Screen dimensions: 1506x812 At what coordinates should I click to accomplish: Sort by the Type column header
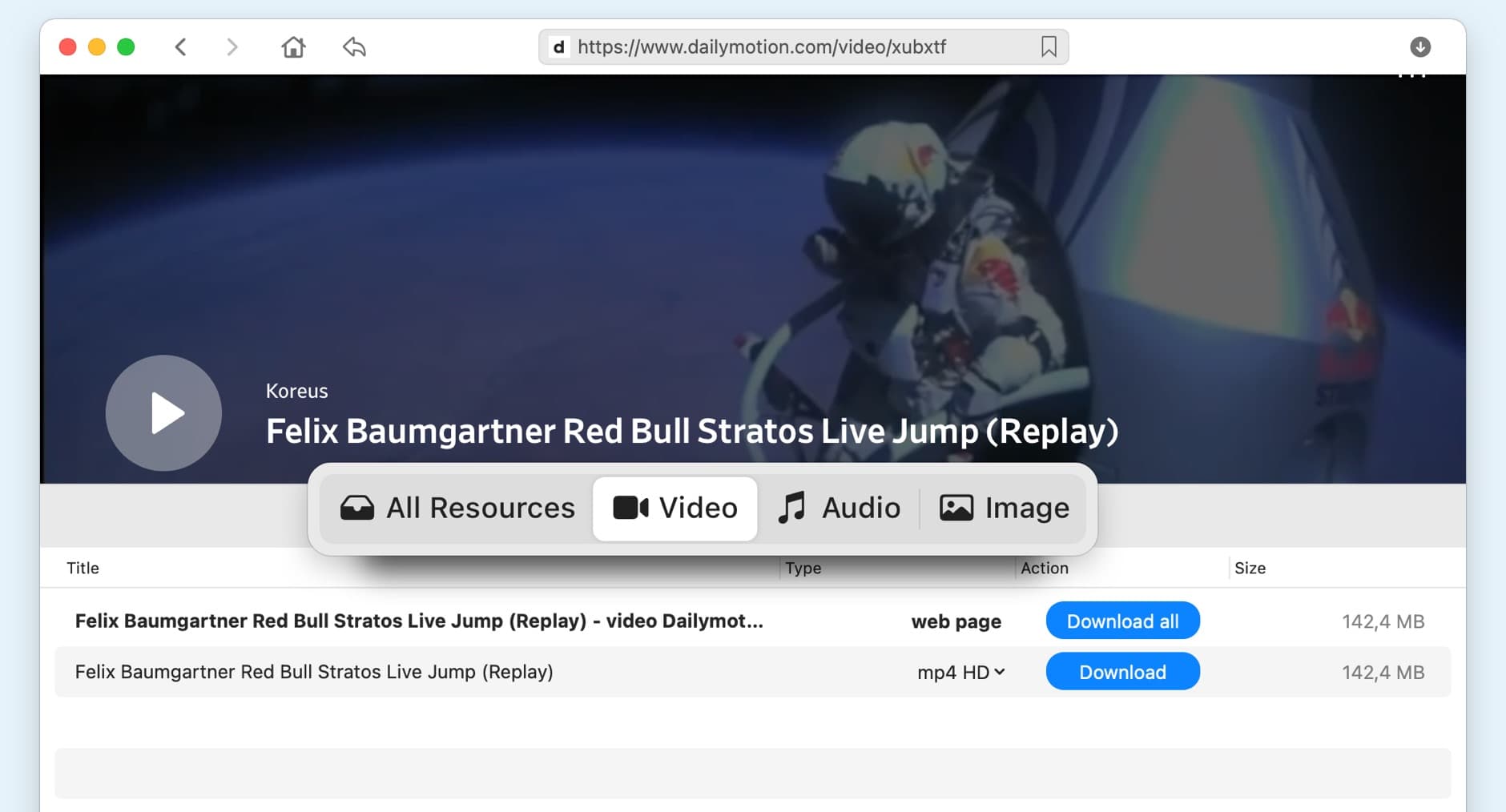(x=803, y=568)
